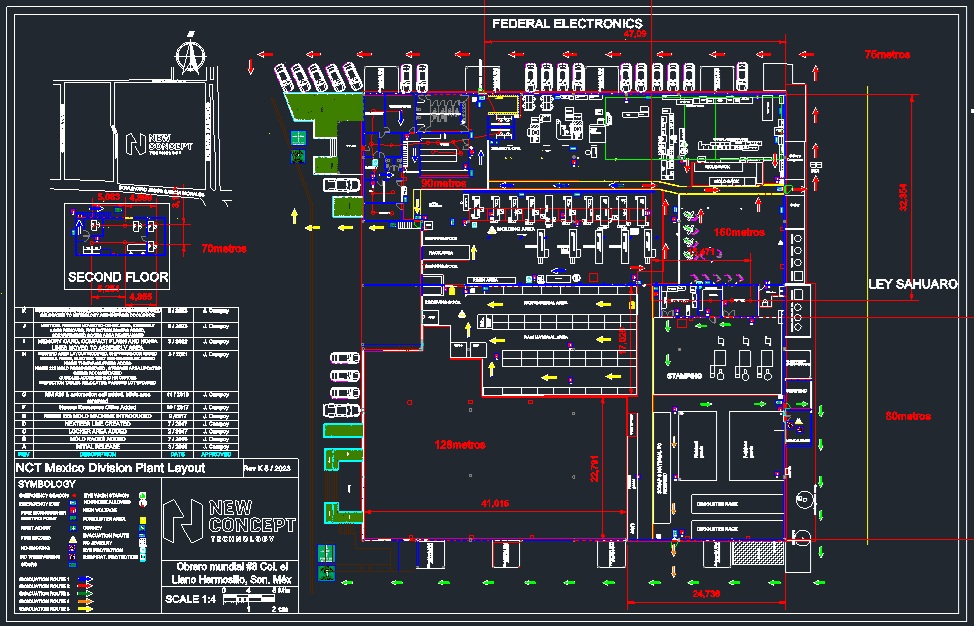Image resolution: width=974 pixels, height=626 pixels.
Task: Select the 128metros annotation
Action: 460,445
